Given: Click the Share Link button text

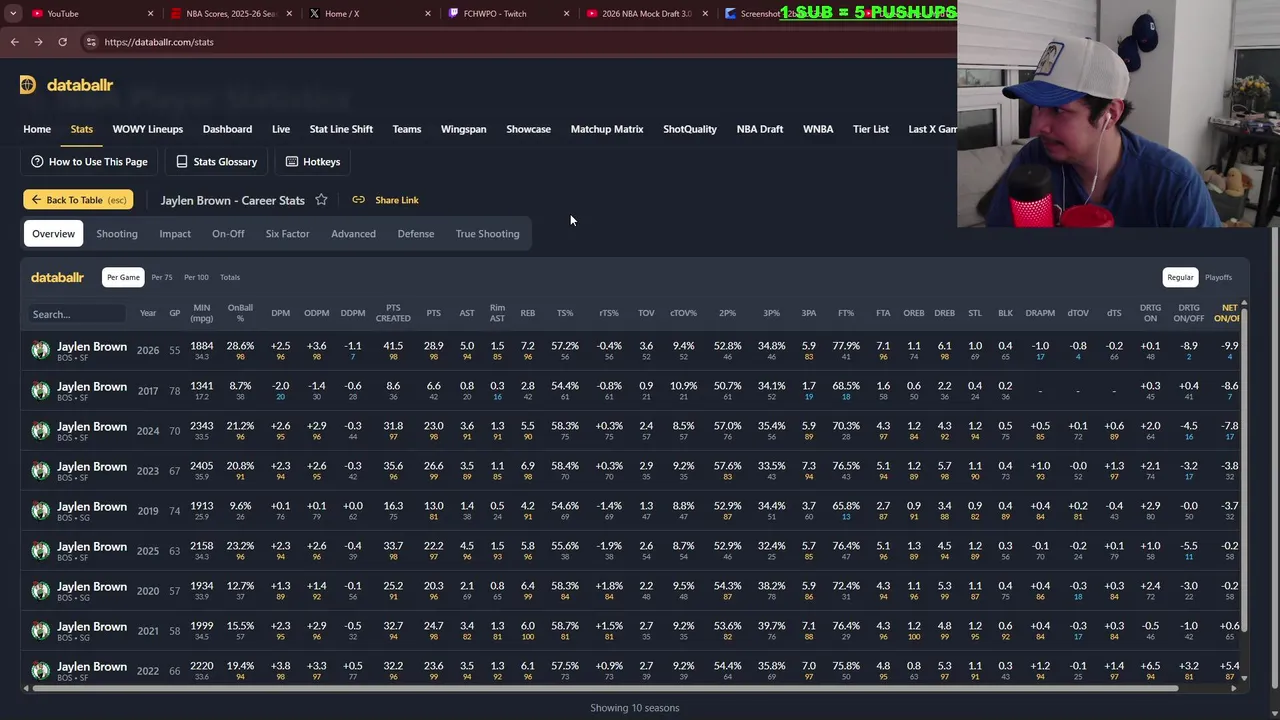Looking at the screenshot, I should pos(397,200).
